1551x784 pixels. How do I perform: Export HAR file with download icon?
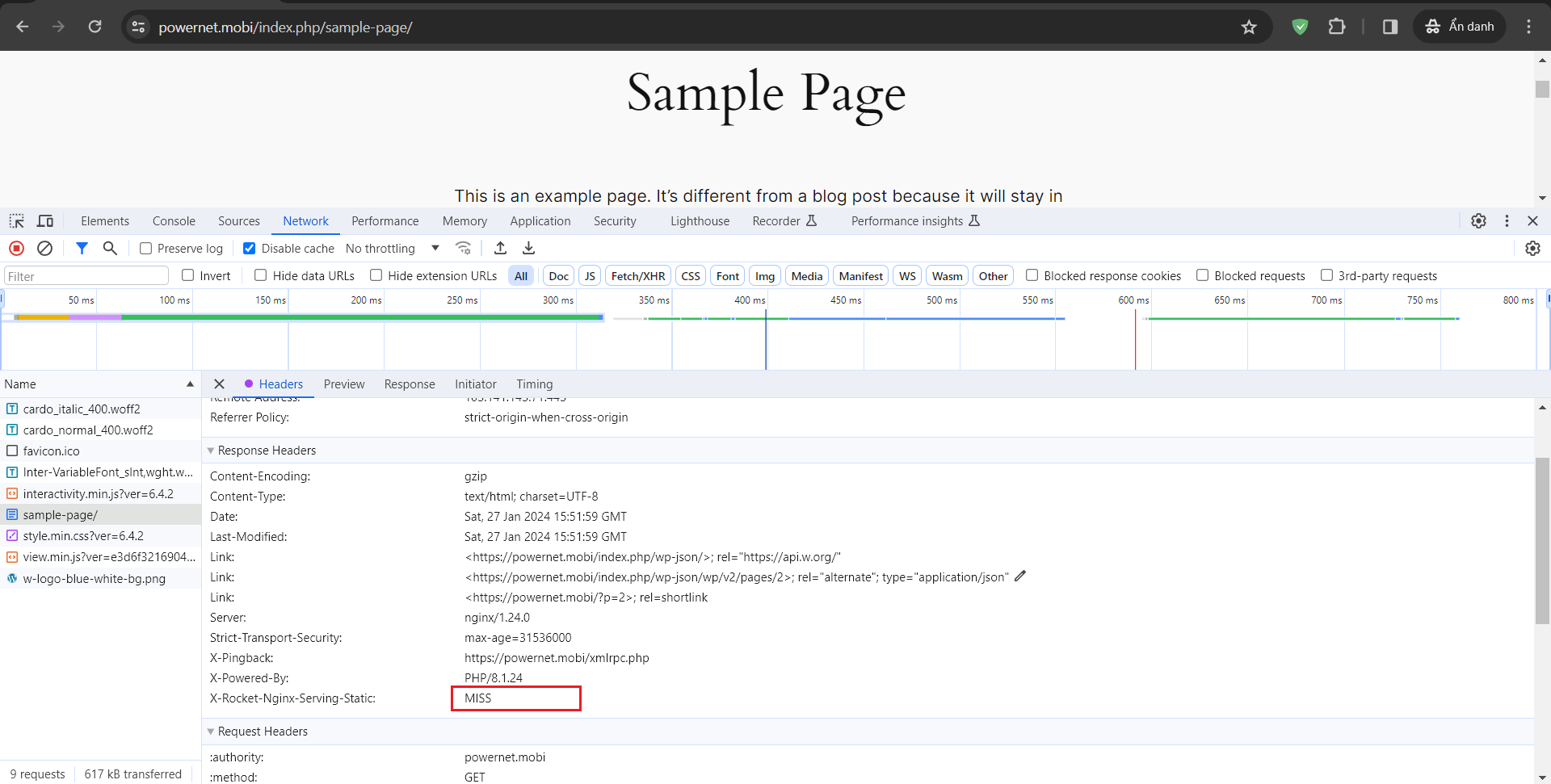[x=529, y=249]
